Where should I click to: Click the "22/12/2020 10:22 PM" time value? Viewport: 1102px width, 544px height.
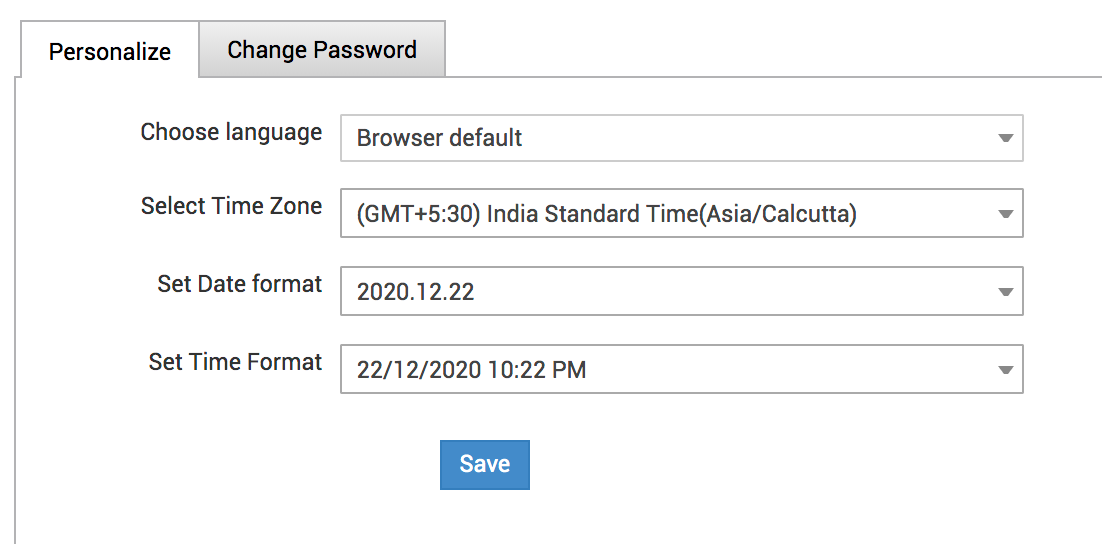coord(471,370)
